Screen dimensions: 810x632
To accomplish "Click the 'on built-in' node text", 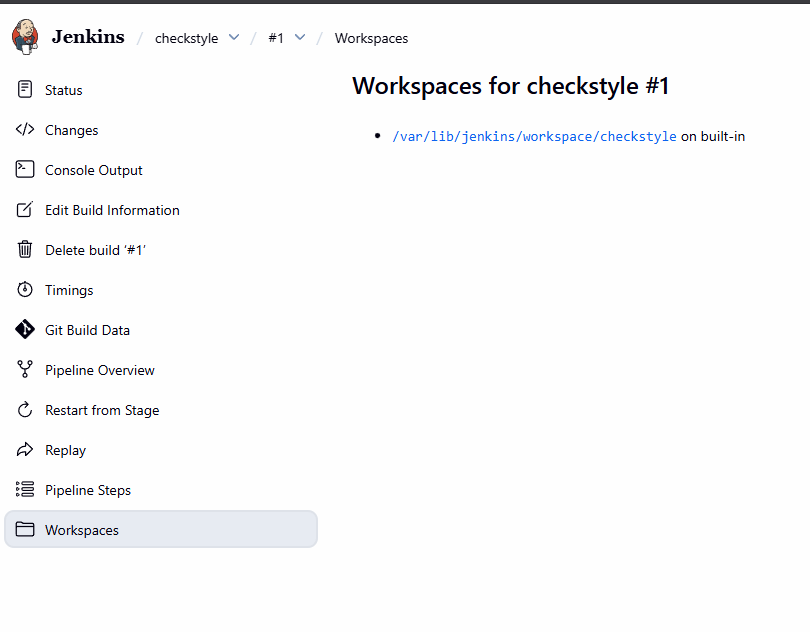I will coord(713,136).
